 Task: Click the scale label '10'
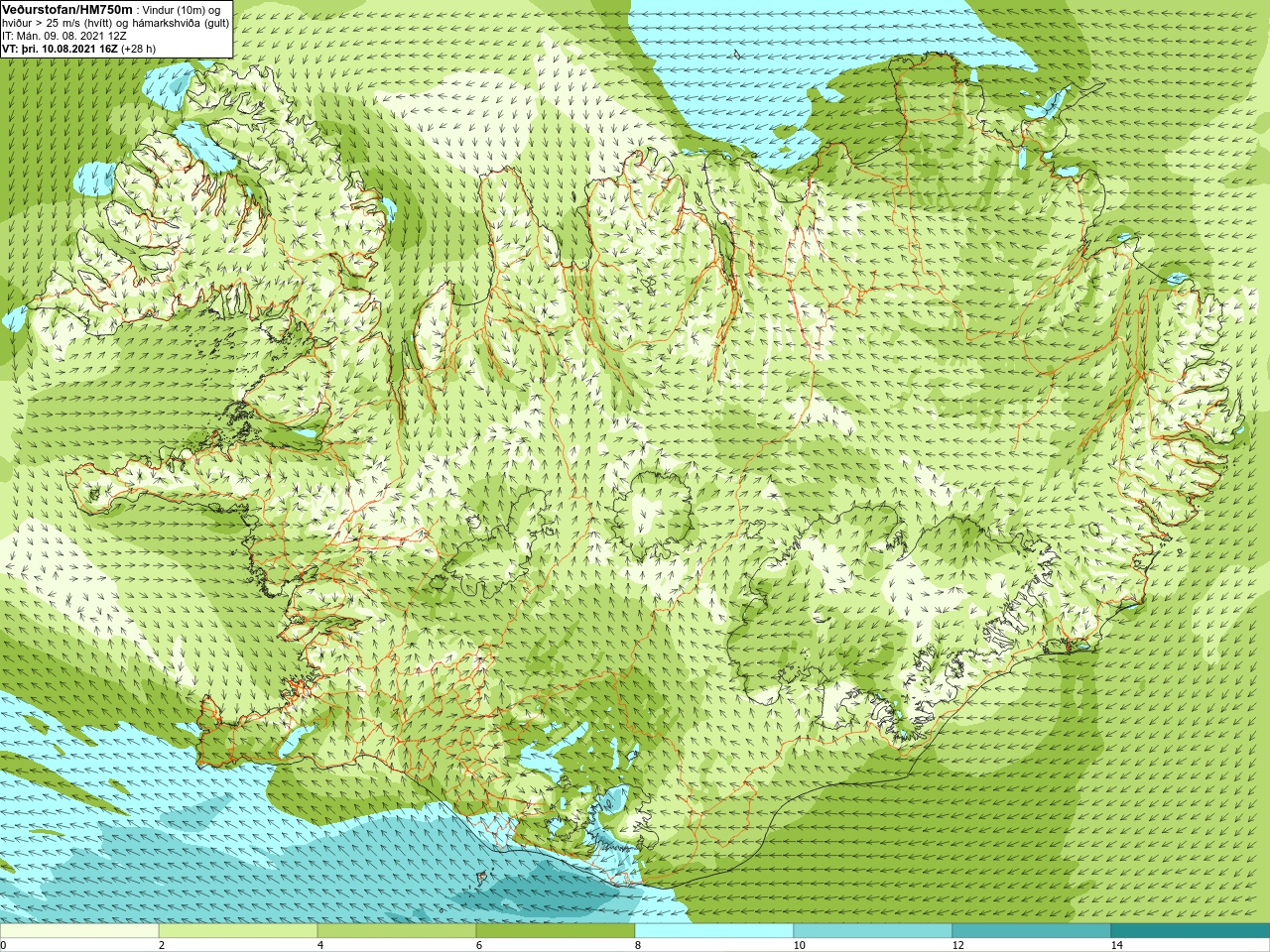click(x=799, y=945)
